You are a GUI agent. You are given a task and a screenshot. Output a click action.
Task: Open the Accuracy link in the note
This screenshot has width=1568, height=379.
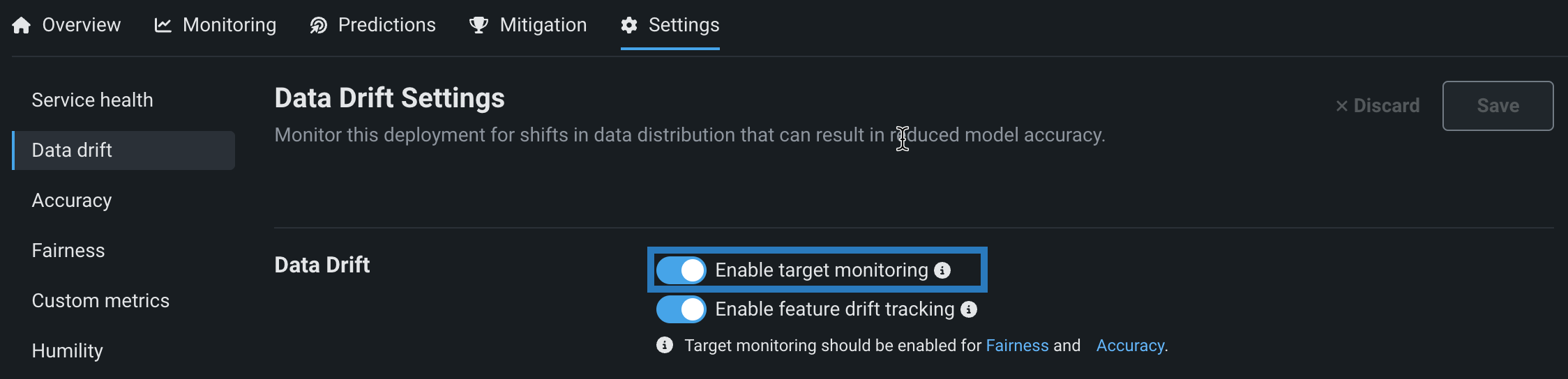click(1130, 346)
